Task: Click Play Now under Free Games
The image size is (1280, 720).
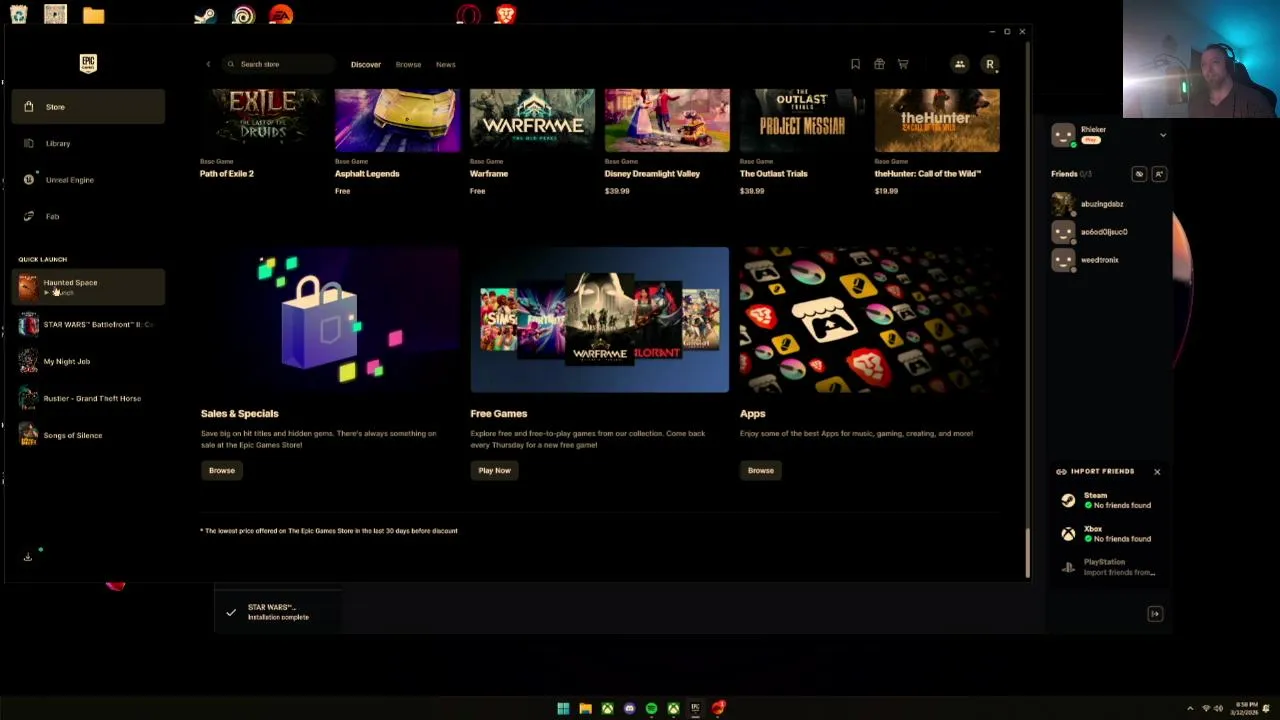Action: 494,470
